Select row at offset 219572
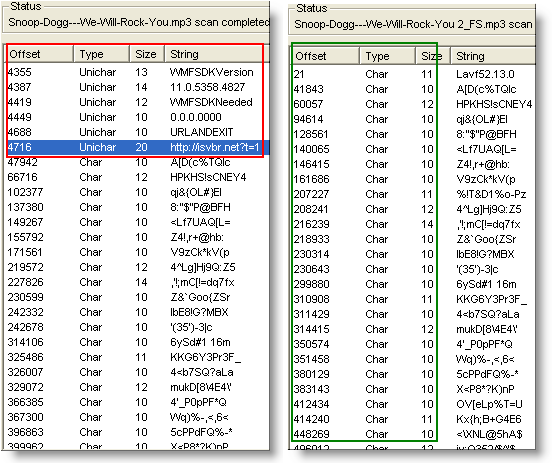 click(x=137, y=267)
